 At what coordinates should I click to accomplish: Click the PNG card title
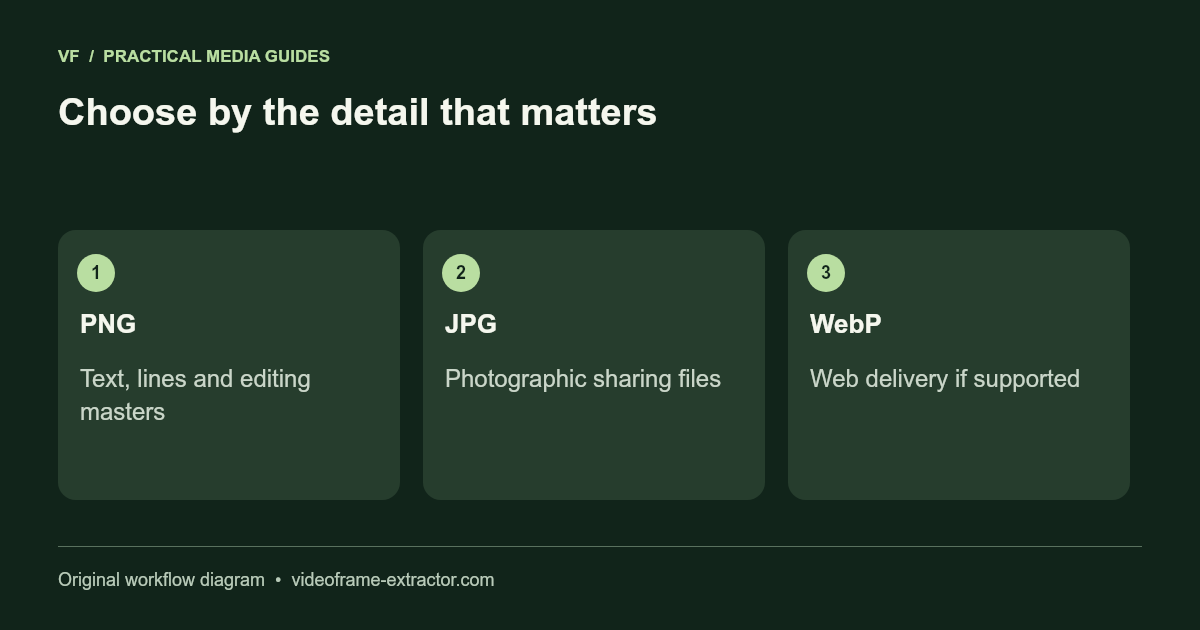point(108,324)
